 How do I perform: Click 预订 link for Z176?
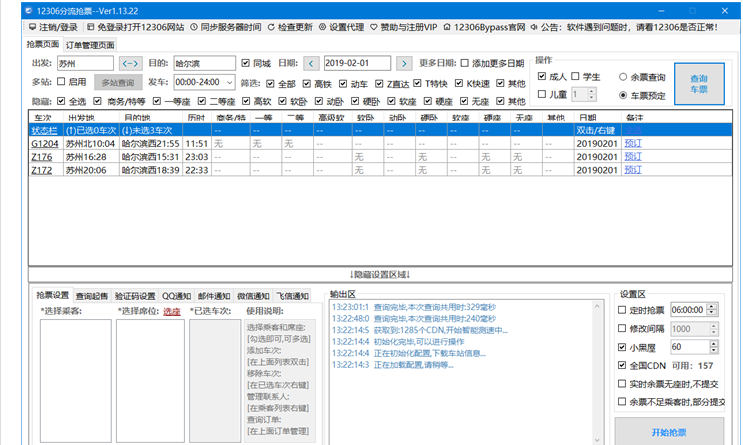pos(633,156)
